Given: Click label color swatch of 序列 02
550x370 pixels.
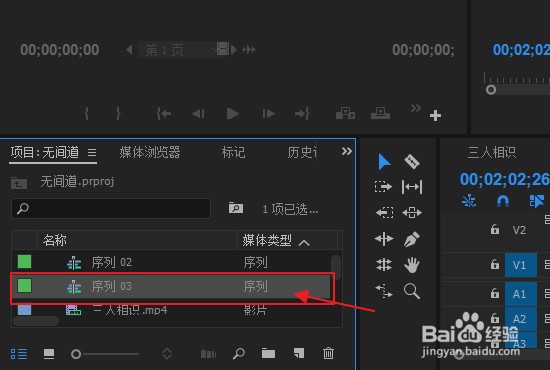Looking at the screenshot, I should point(25,262).
